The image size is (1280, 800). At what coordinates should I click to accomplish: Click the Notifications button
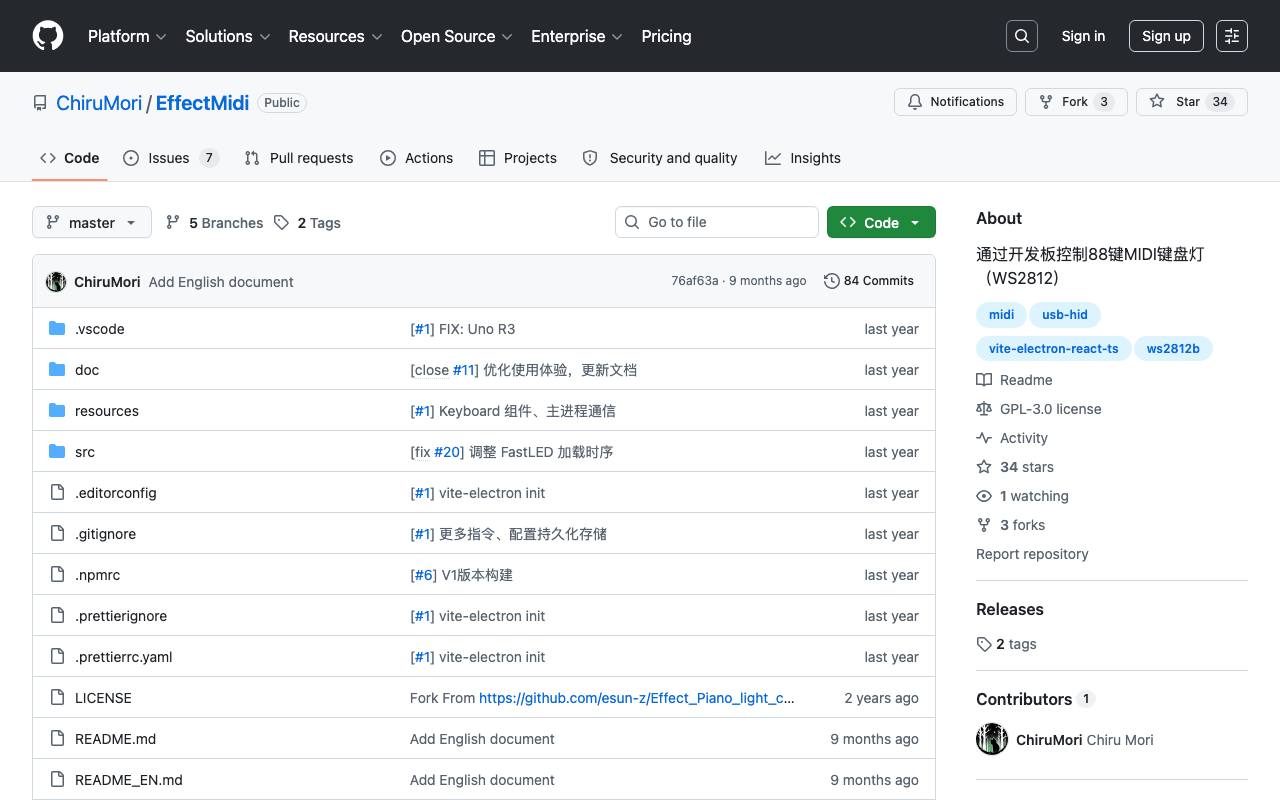(955, 102)
